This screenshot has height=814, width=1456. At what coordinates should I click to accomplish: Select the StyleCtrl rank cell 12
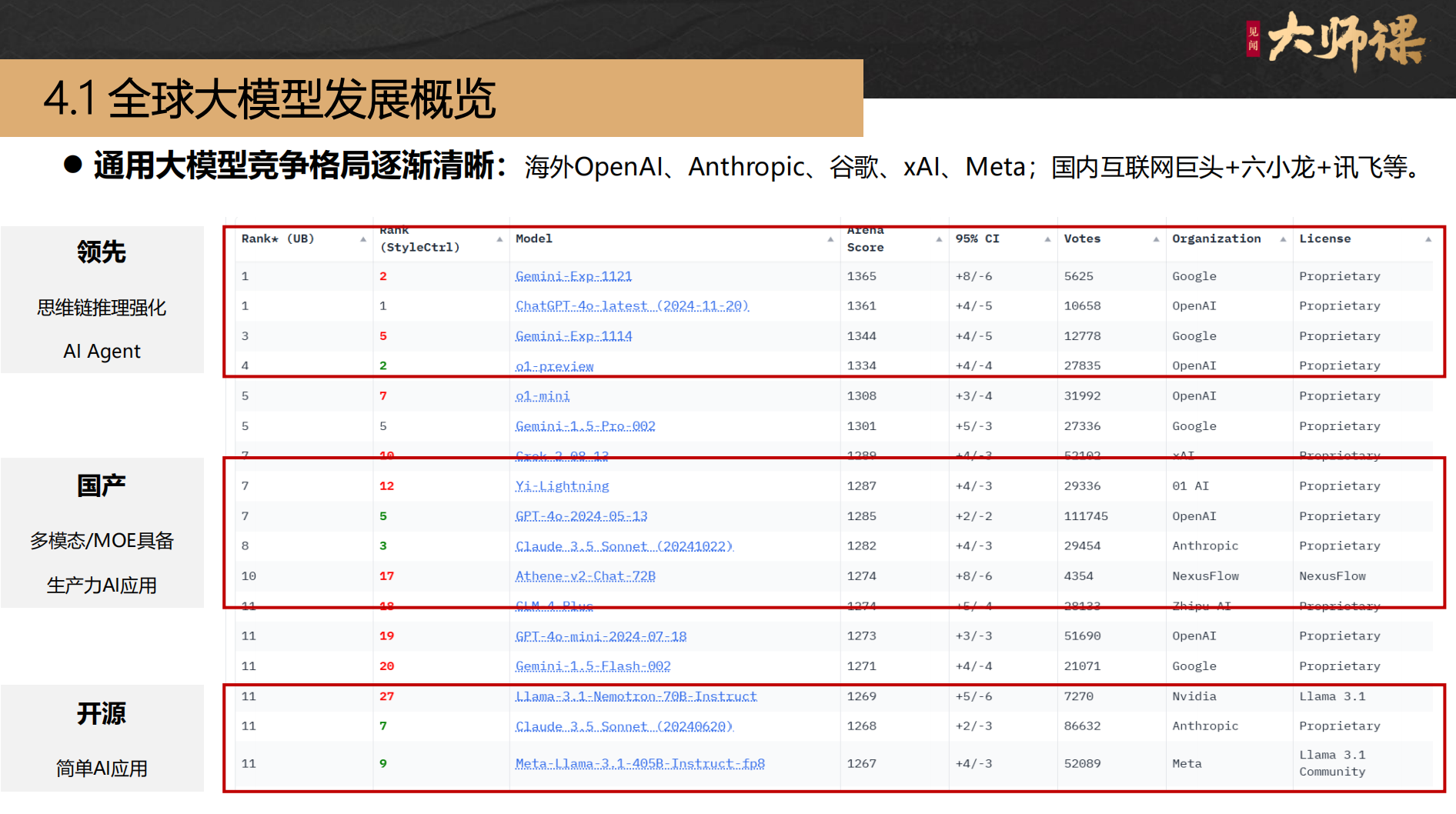[x=386, y=486]
